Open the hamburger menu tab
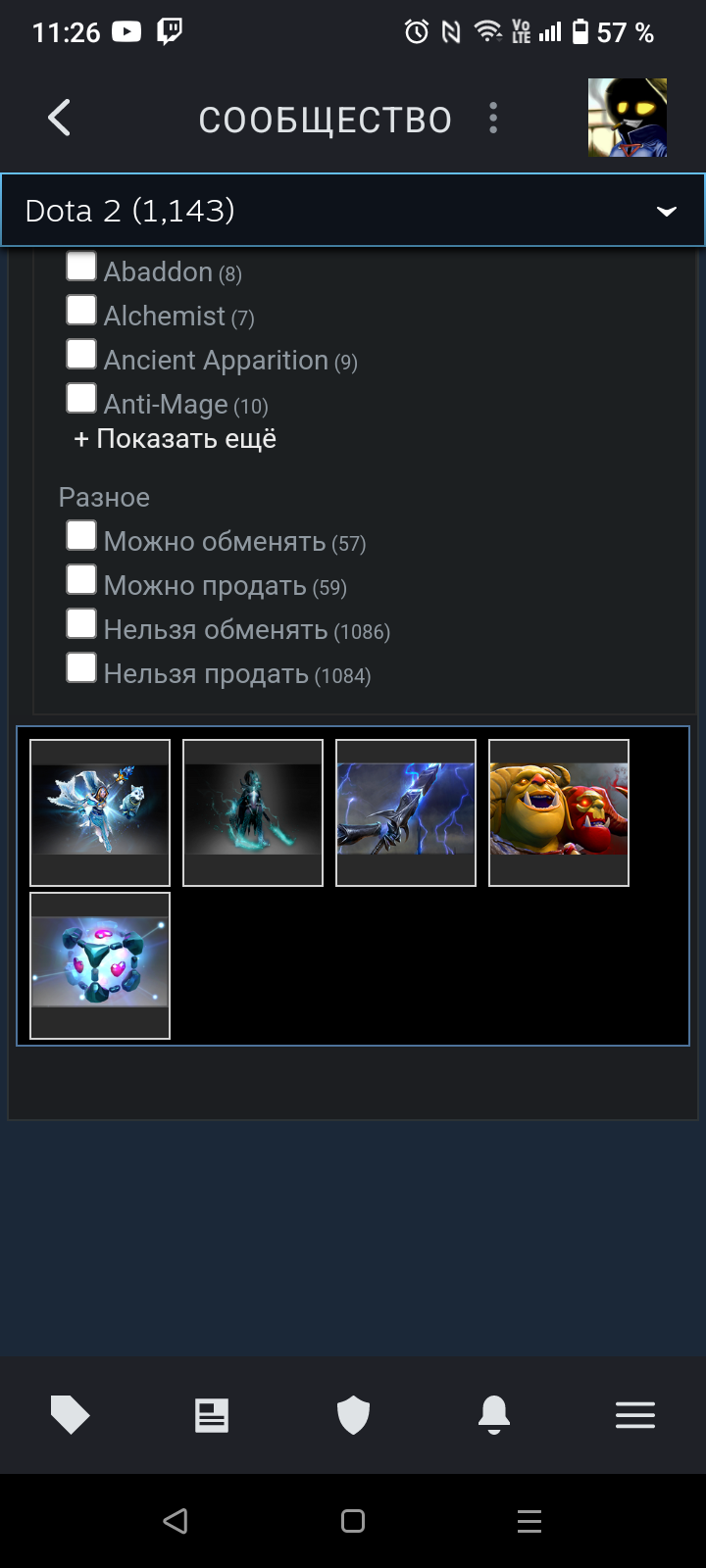Screen dimensions: 706x1568 coord(635,1415)
